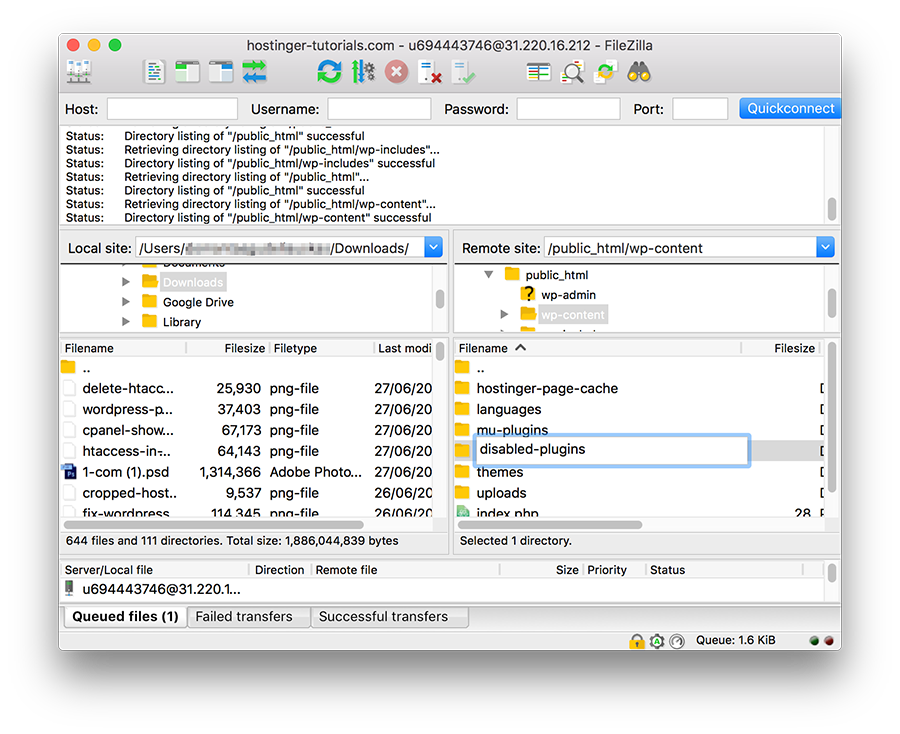Viewport: 900px width, 734px height.
Task: Click the Process transfer queue icon
Action: point(363,71)
